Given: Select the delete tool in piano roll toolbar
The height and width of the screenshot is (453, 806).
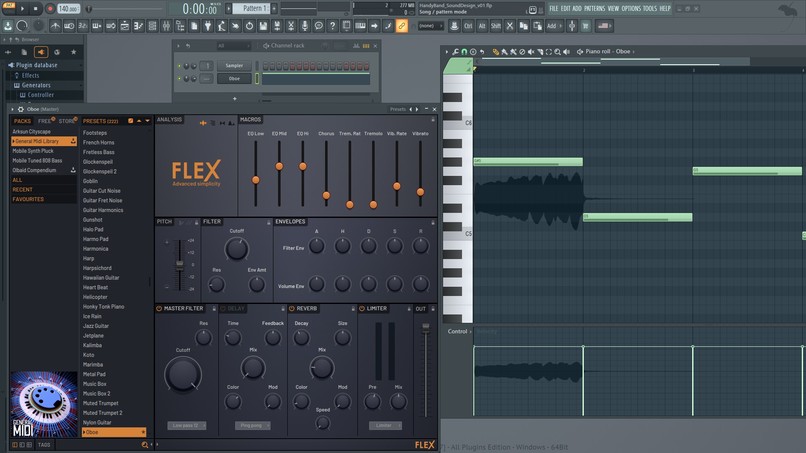Looking at the screenshot, I should (522, 52).
